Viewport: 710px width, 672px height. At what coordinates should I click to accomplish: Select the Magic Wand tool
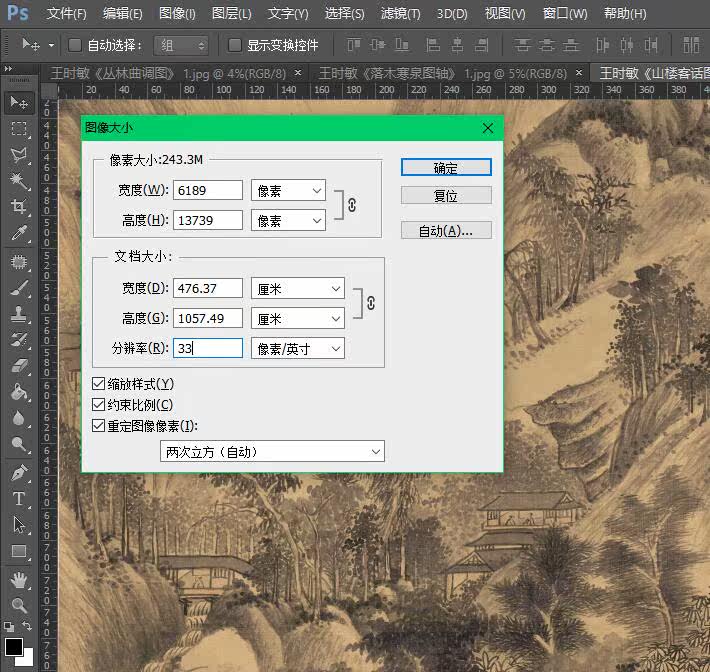(19, 181)
